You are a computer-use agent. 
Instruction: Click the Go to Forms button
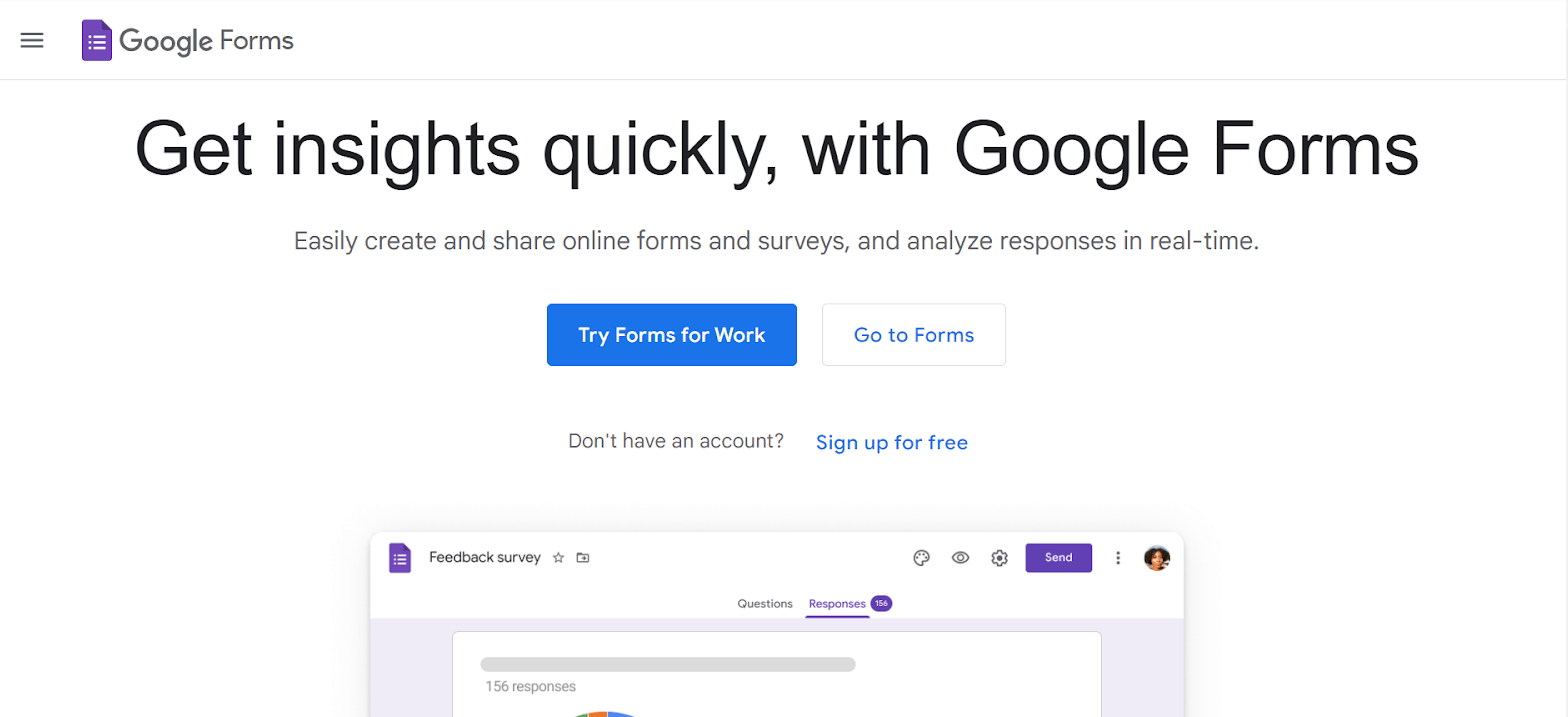[x=913, y=335]
